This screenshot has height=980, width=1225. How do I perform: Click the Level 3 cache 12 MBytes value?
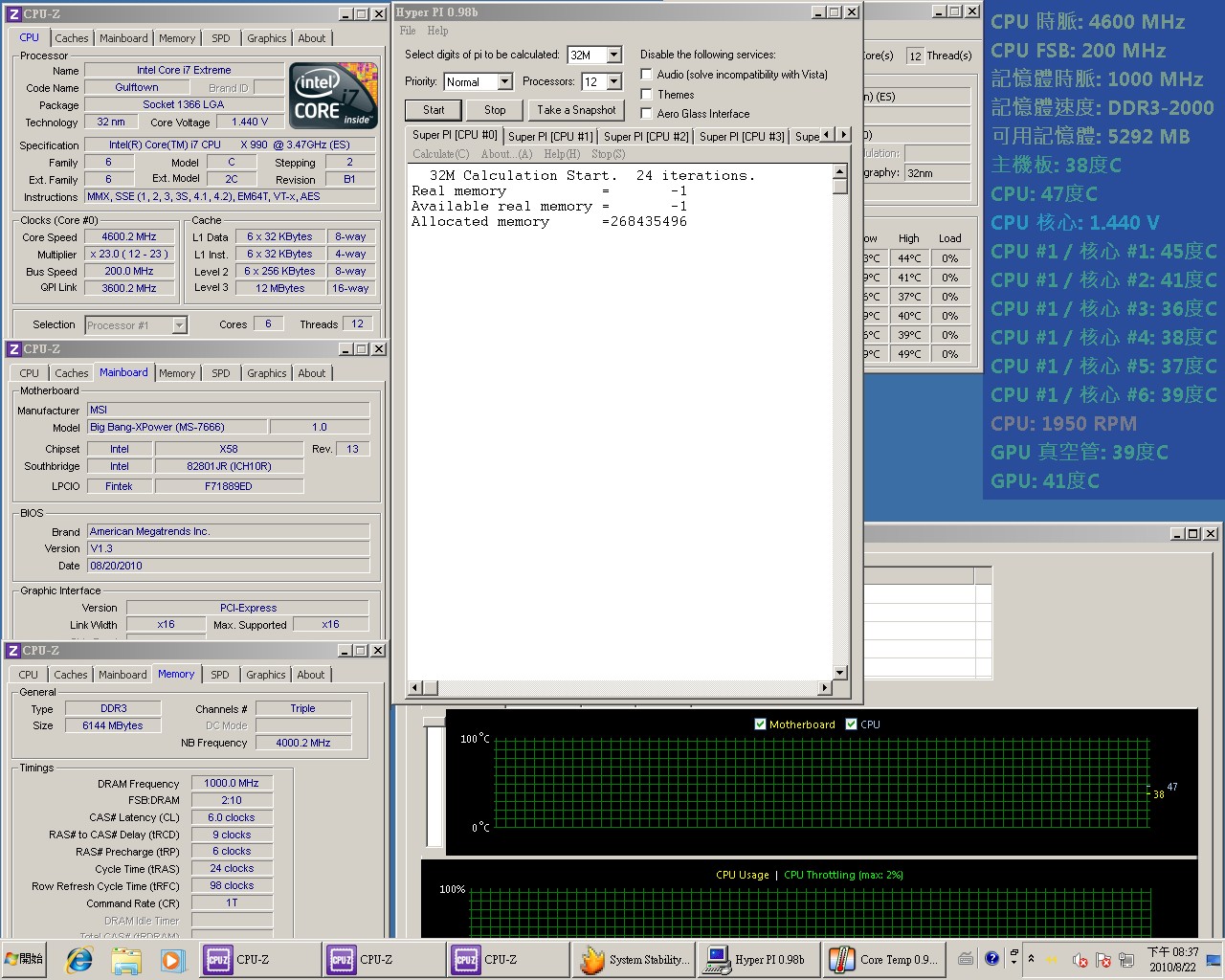[x=279, y=288]
